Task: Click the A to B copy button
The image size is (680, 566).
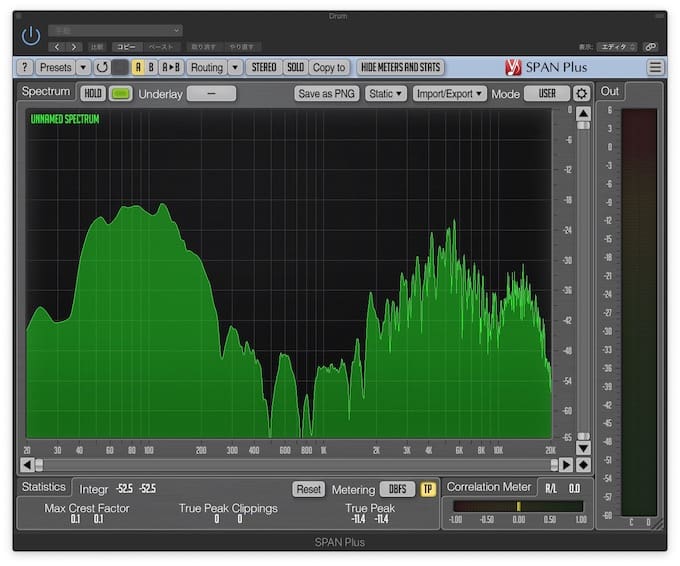Action: pyautogui.click(x=171, y=67)
